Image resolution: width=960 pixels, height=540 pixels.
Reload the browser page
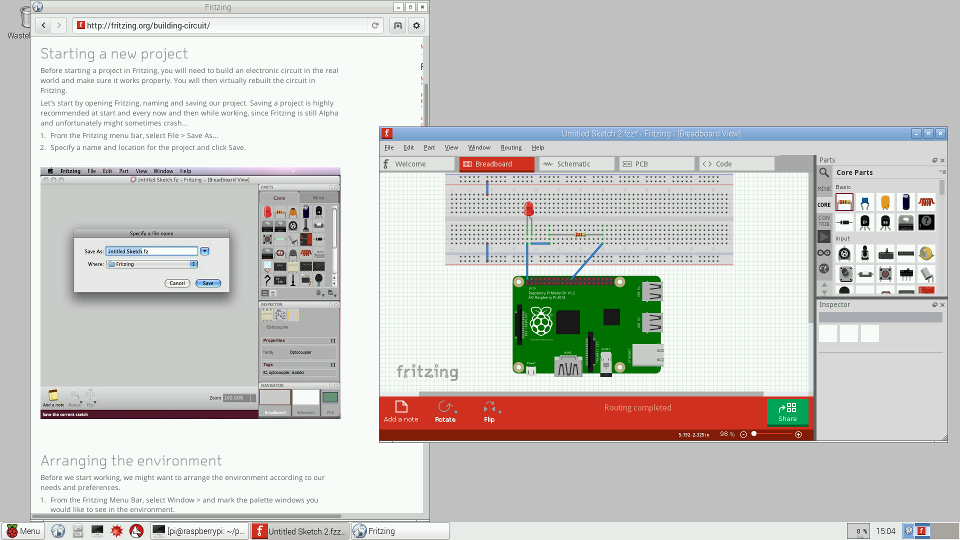pyautogui.click(x=375, y=26)
